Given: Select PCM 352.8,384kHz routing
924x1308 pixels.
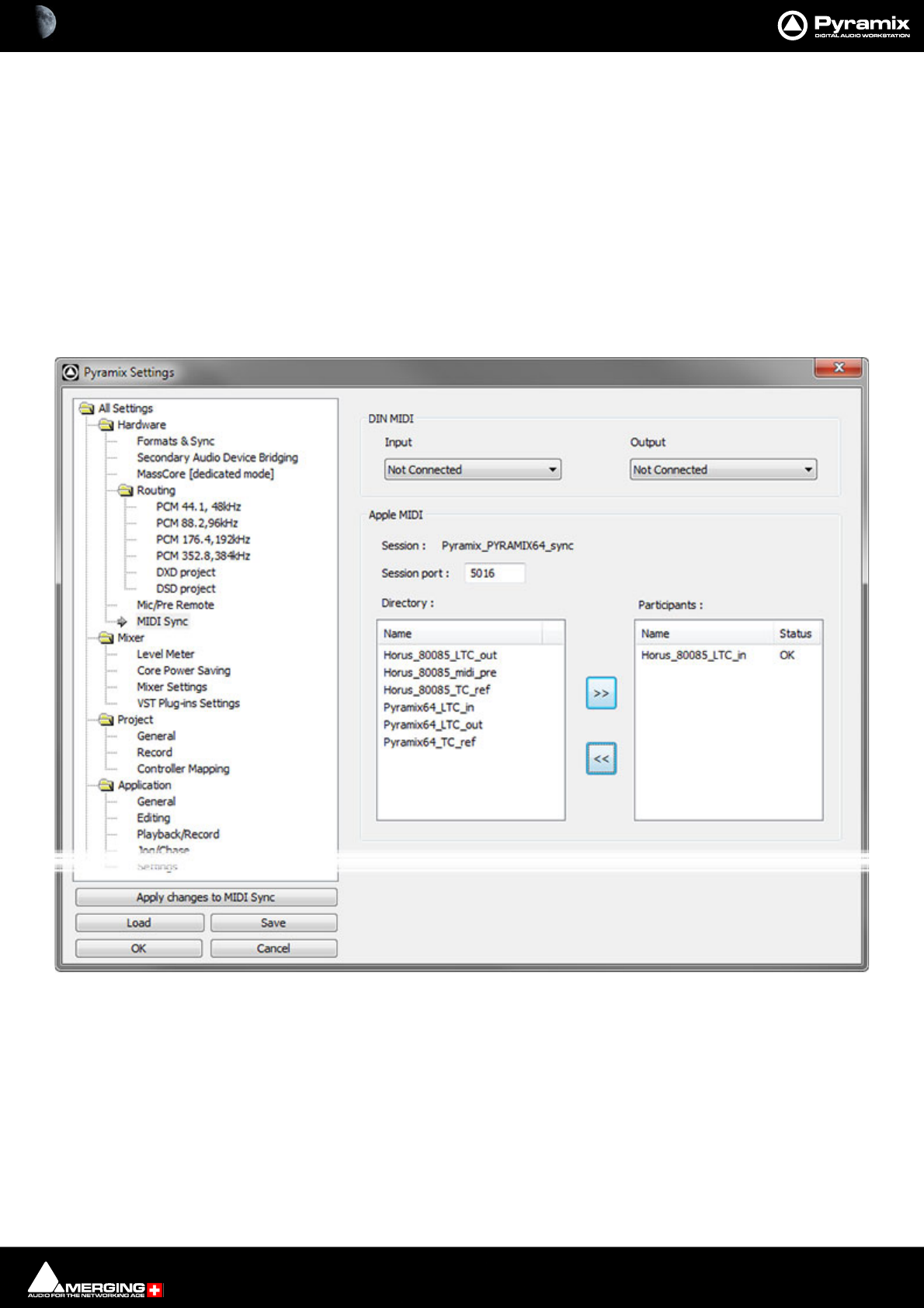Looking at the screenshot, I should click(x=203, y=555).
